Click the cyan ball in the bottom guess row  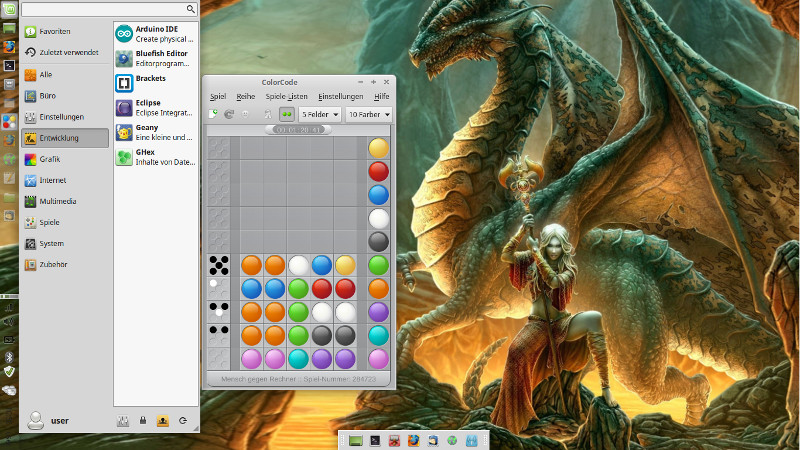[x=298, y=359]
